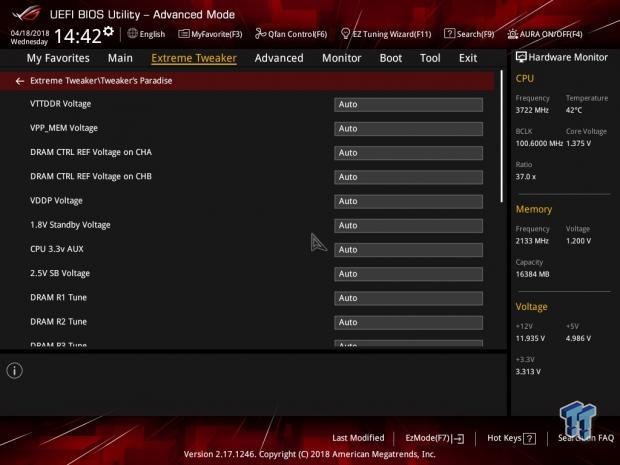Open DRAM R2 Tune dropdown
This screenshot has height=465, width=620.
click(408, 322)
